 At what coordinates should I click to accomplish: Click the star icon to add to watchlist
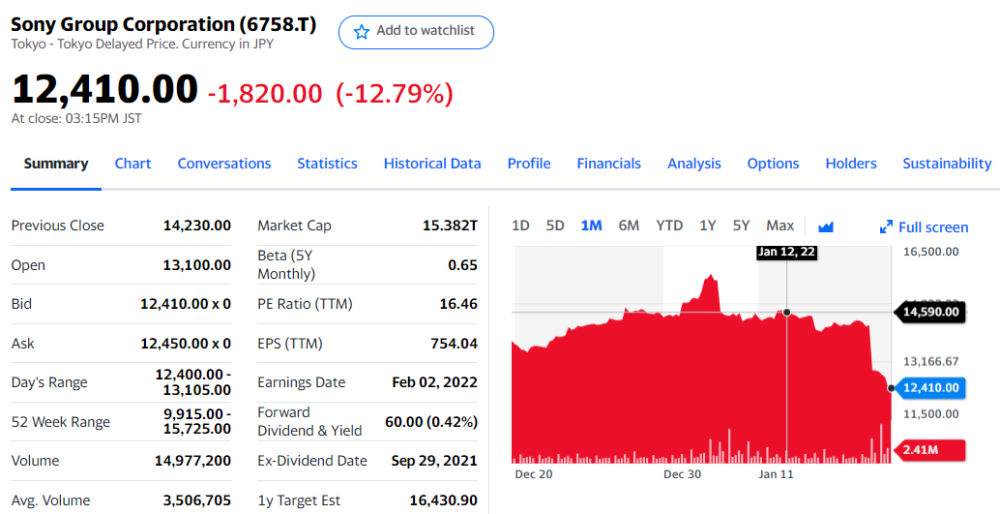pyautogui.click(x=362, y=32)
